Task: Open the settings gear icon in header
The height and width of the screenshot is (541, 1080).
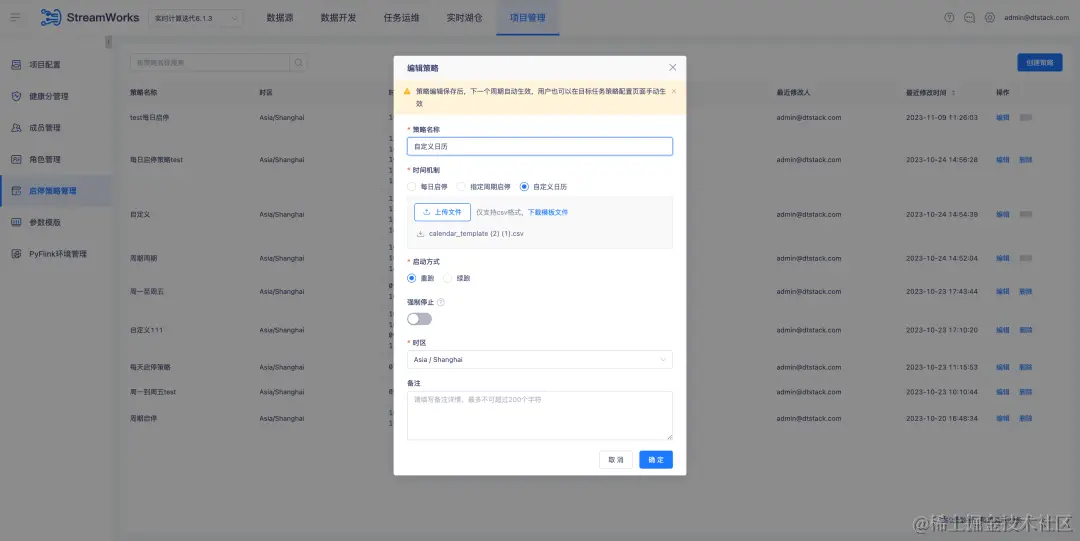Action: [990, 18]
